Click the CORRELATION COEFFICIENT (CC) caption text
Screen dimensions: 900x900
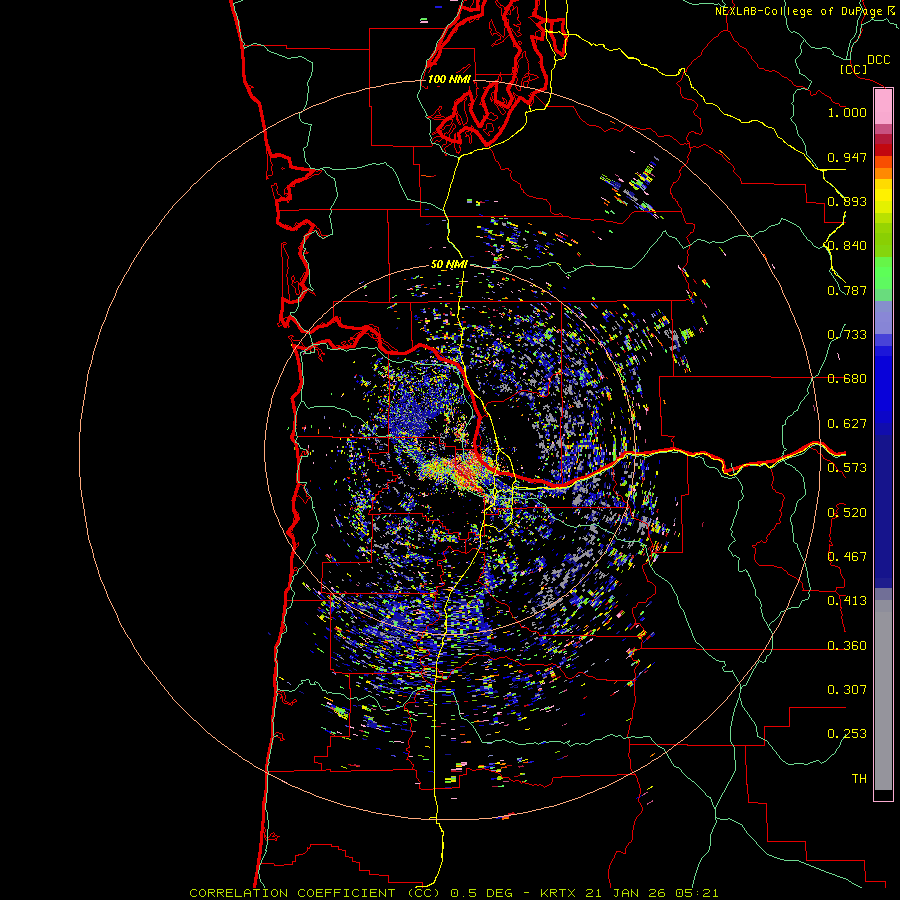click(316, 893)
